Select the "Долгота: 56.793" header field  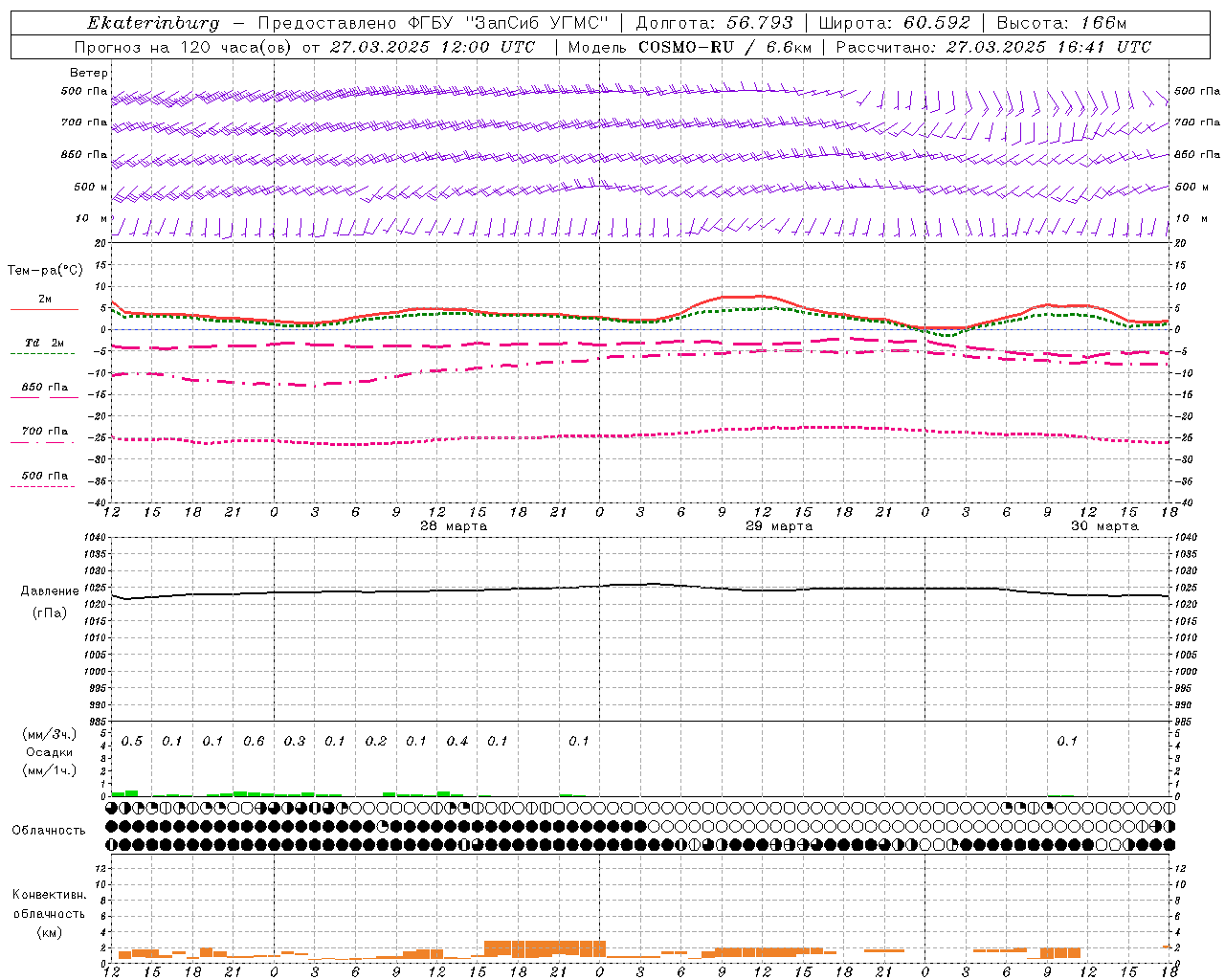[714, 23]
